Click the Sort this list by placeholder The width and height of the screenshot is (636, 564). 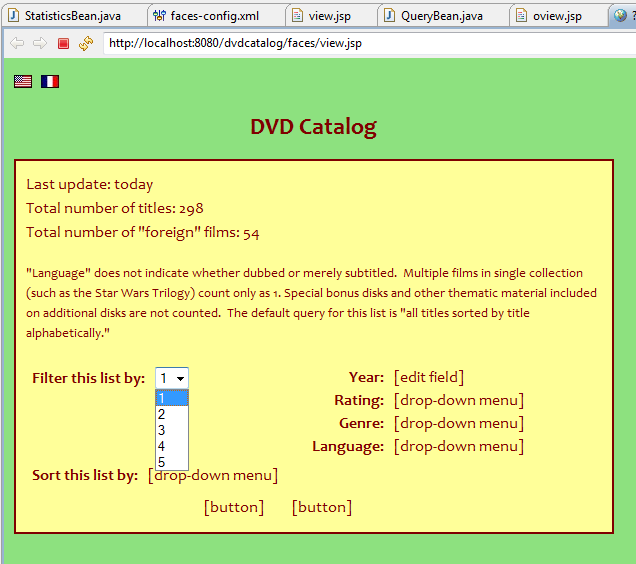click(x=213, y=475)
